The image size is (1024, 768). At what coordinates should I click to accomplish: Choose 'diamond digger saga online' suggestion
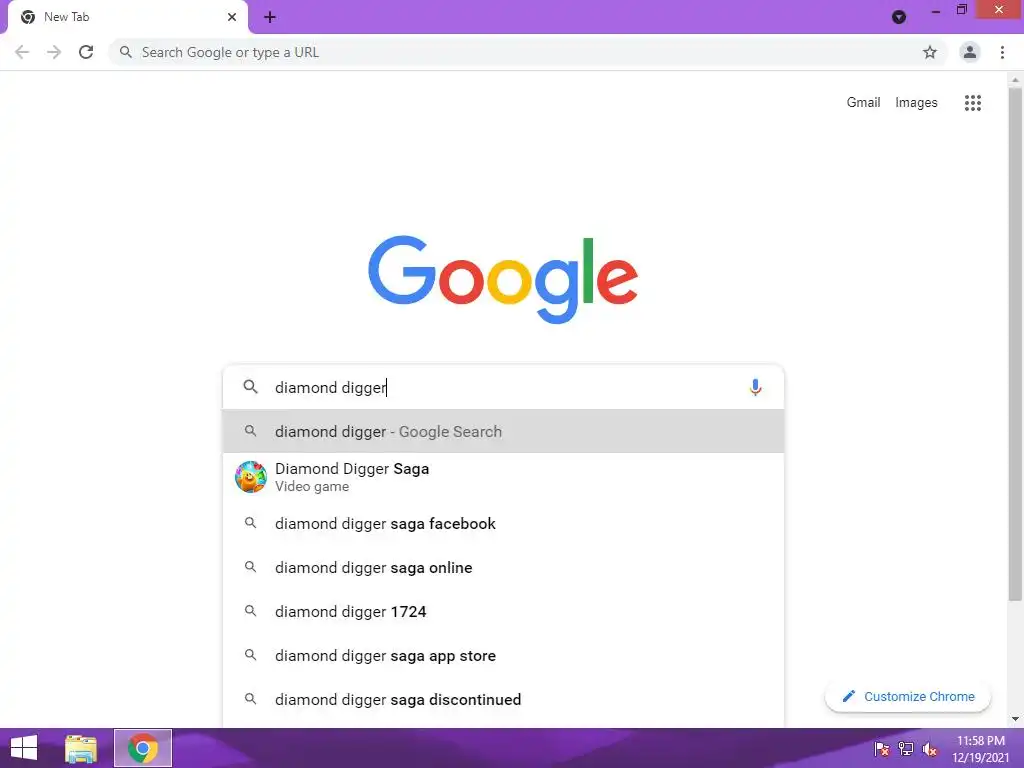click(x=504, y=568)
